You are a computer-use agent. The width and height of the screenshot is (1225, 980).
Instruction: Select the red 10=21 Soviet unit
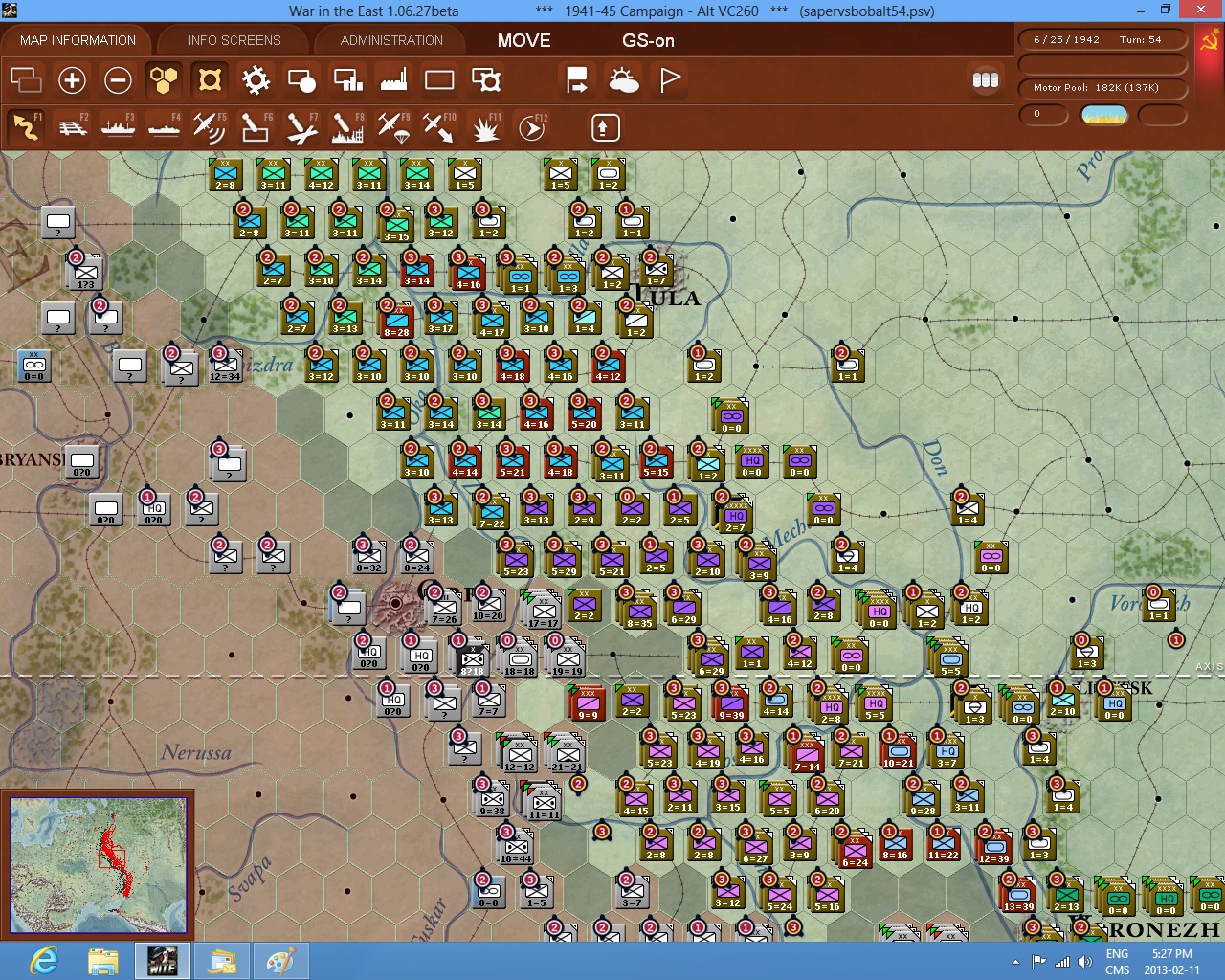click(898, 750)
